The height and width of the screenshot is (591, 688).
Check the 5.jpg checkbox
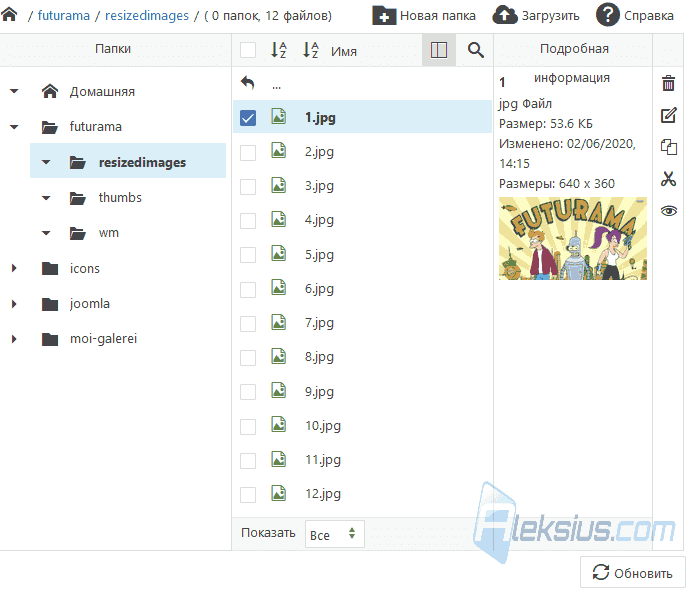click(248, 255)
